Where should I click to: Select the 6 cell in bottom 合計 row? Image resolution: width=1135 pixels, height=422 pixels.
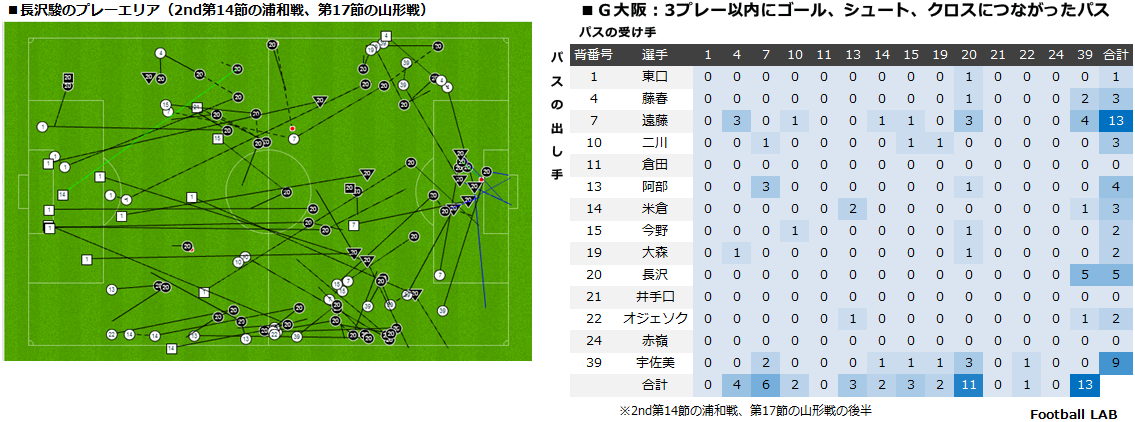766,384
